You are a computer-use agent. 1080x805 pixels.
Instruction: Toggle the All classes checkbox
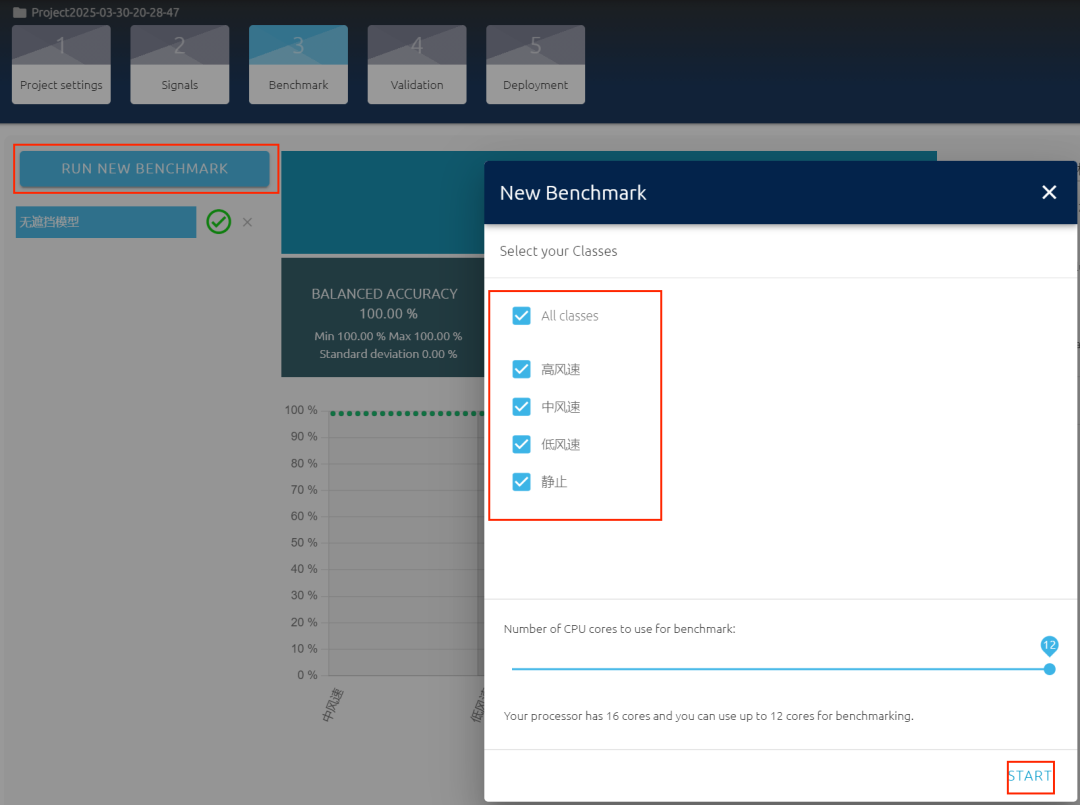pos(521,316)
